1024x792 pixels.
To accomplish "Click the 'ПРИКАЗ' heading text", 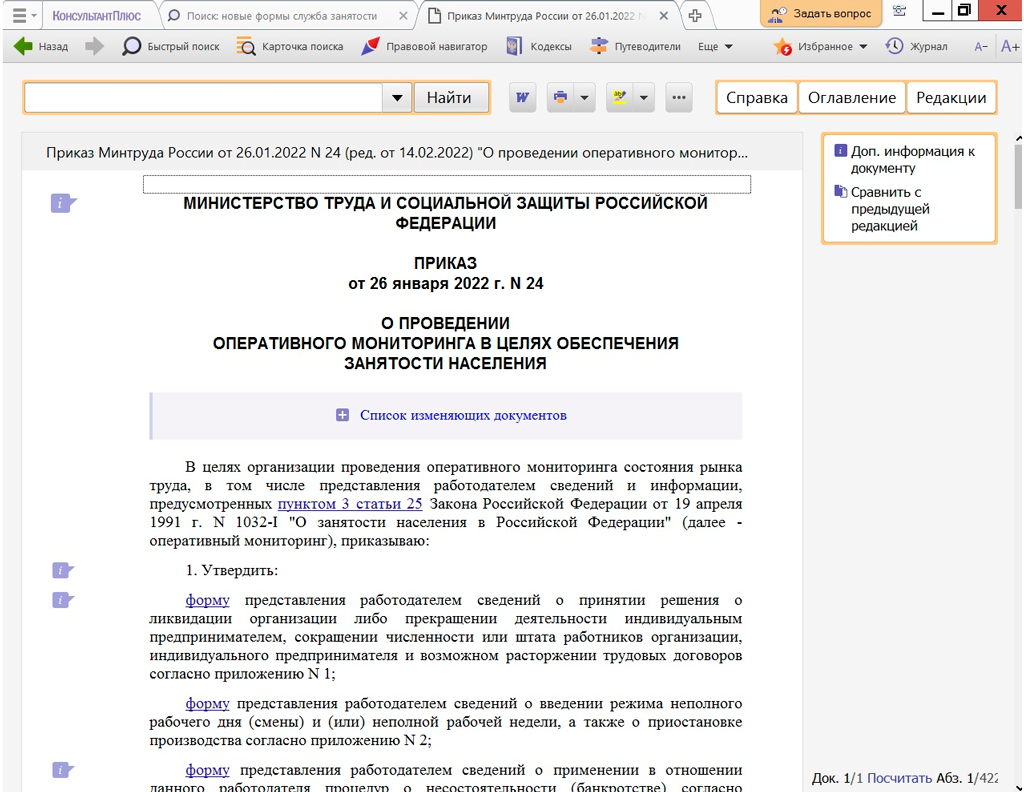I will [445, 263].
